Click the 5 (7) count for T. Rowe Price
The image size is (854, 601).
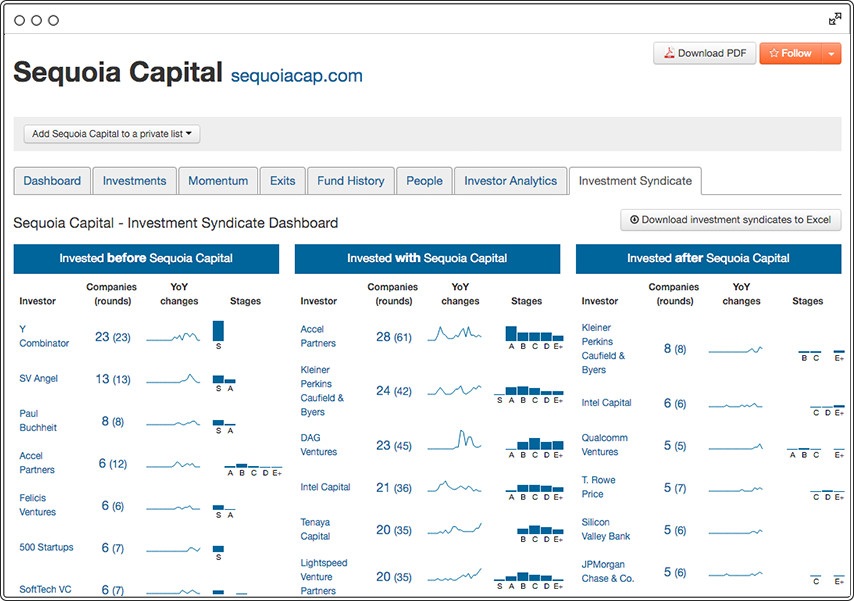point(675,488)
